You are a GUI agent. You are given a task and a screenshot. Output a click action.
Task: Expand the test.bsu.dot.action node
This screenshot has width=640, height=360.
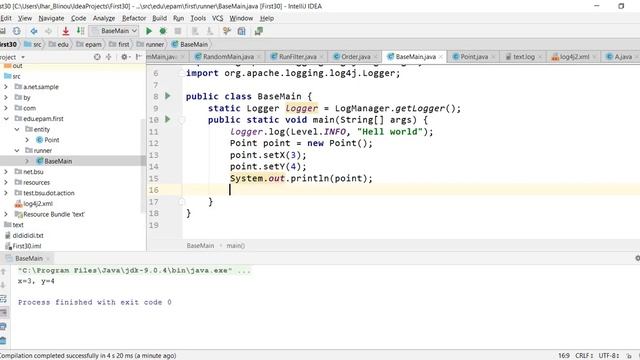coord(6,193)
